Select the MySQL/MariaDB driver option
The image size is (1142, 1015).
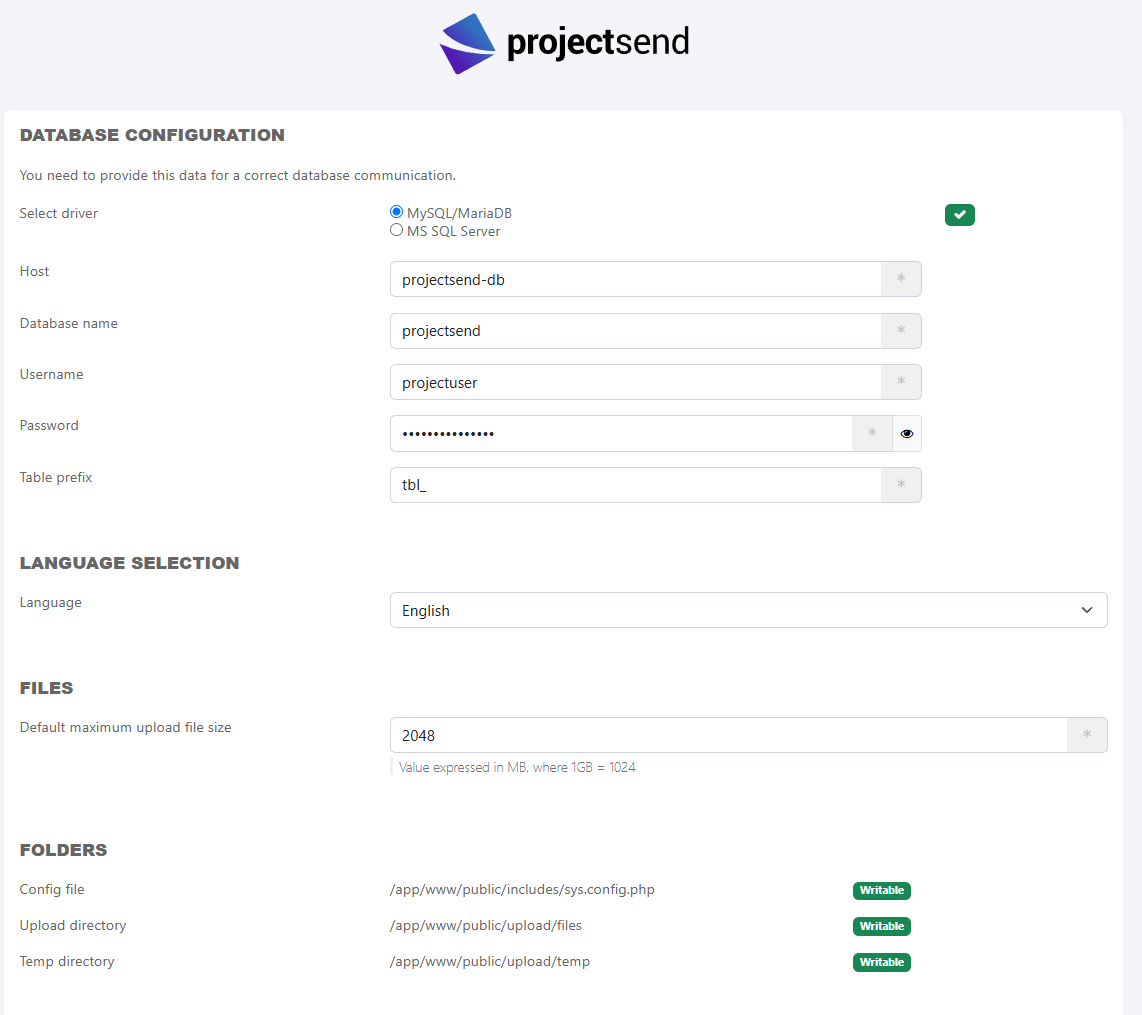tap(397, 213)
